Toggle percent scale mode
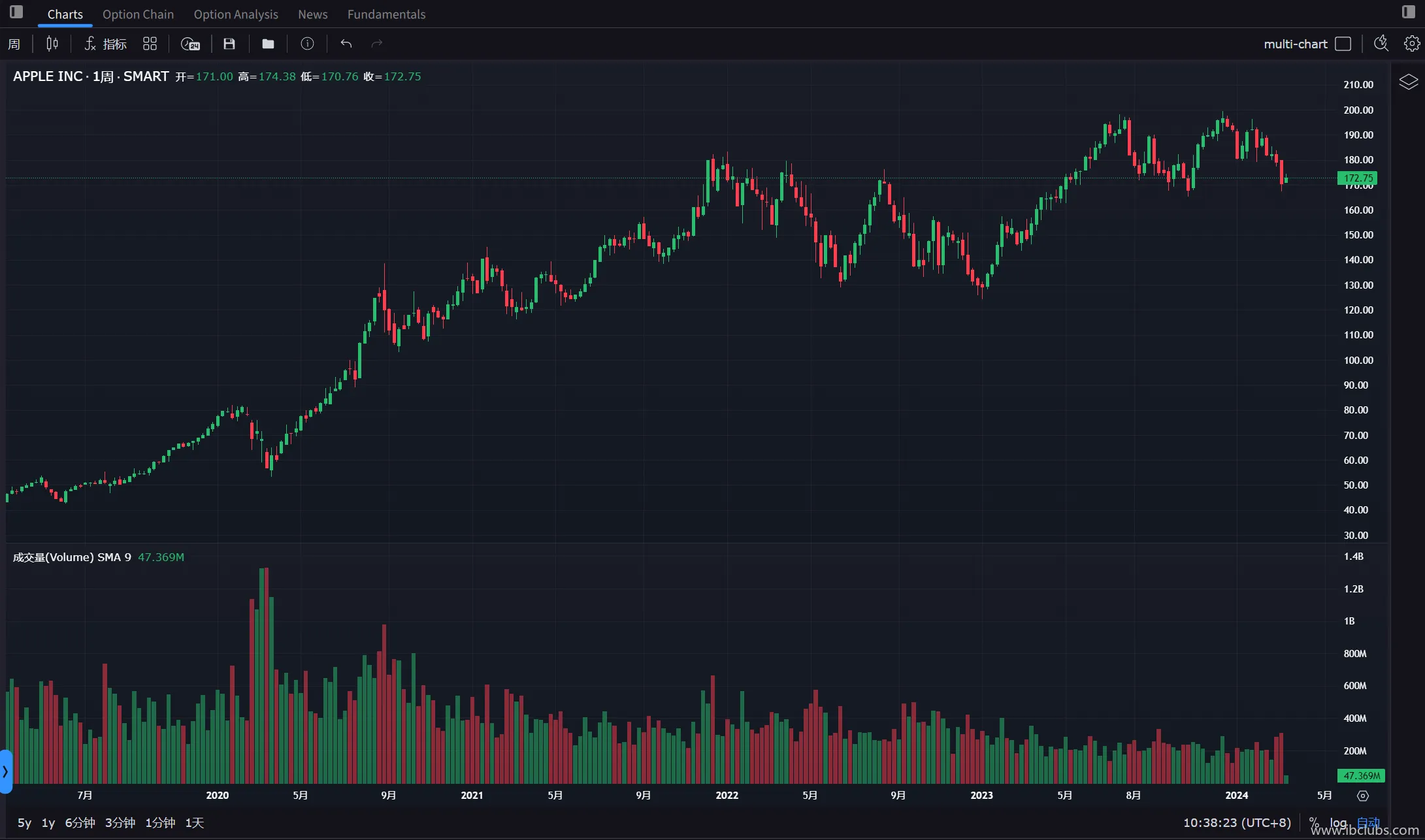 tap(1314, 822)
